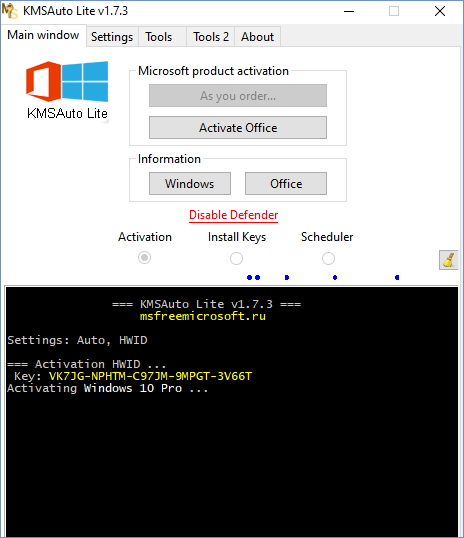Screen dimensions: 464x538
Task: Click the Activate Office button
Action: click(x=238, y=128)
